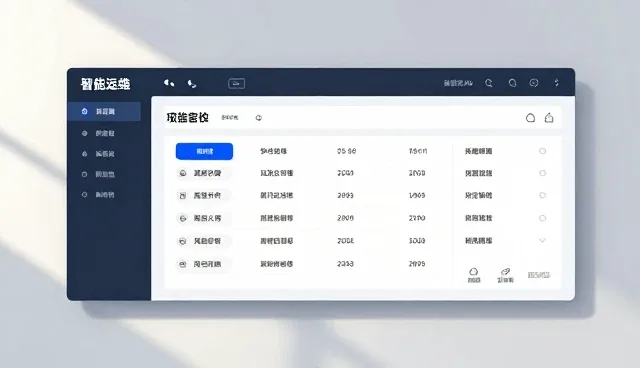Click the round icon inside the first pill chip
The height and width of the screenshot is (368, 640).
click(183, 173)
